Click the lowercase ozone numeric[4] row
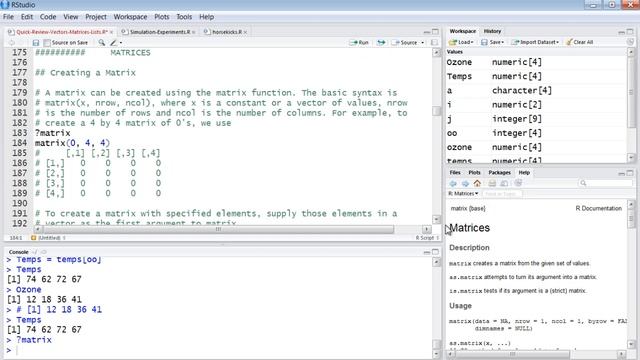This screenshot has height=360, width=640. [536, 147]
